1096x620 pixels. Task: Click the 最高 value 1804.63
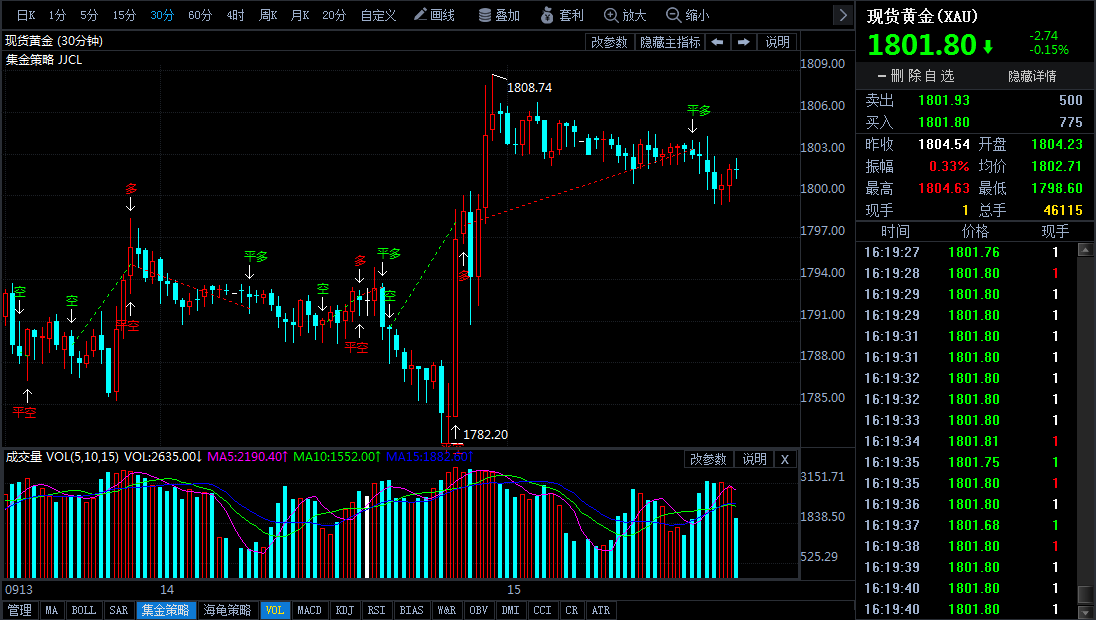pyautogui.click(x=944, y=188)
